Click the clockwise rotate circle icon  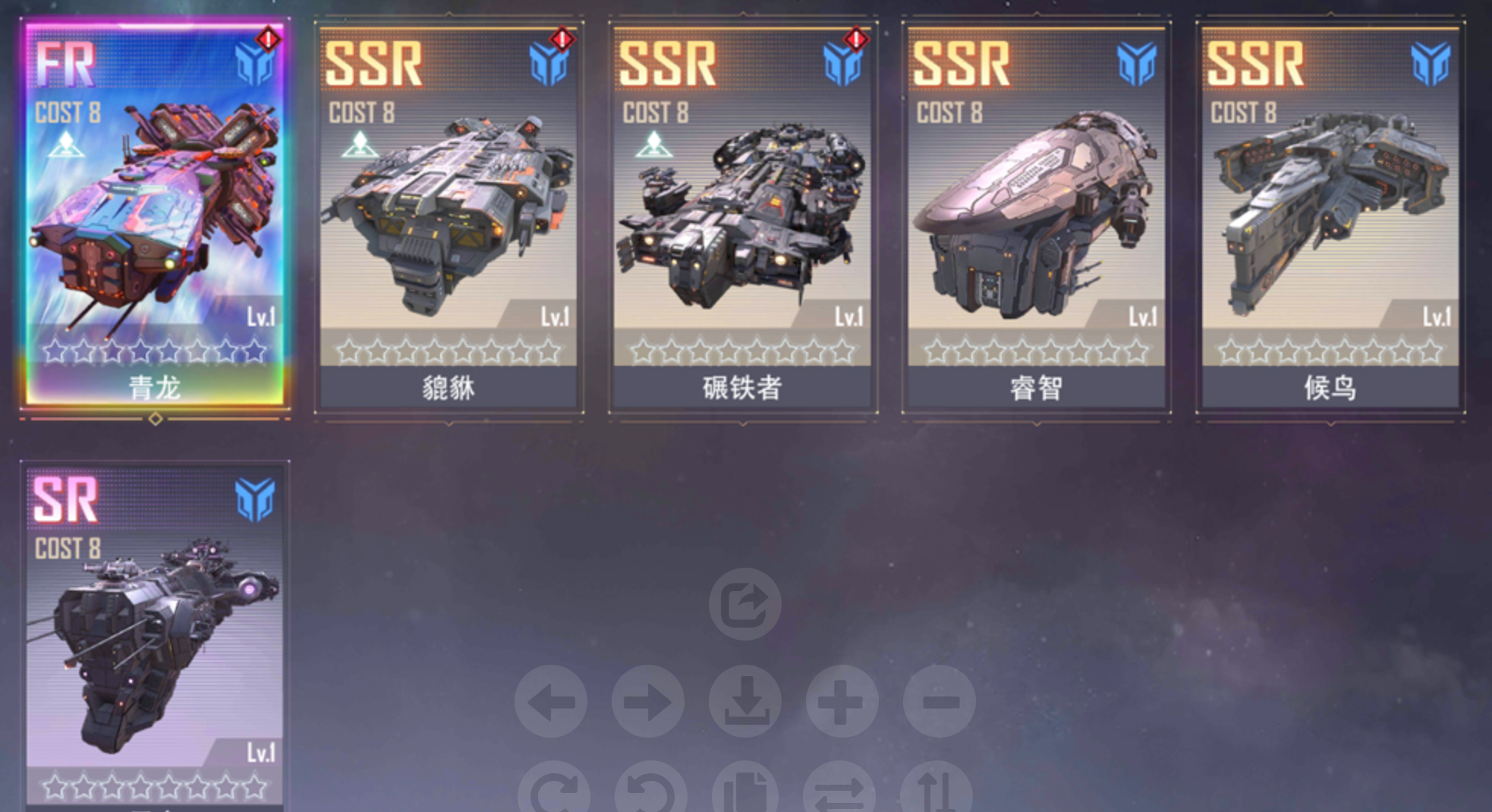(553, 787)
